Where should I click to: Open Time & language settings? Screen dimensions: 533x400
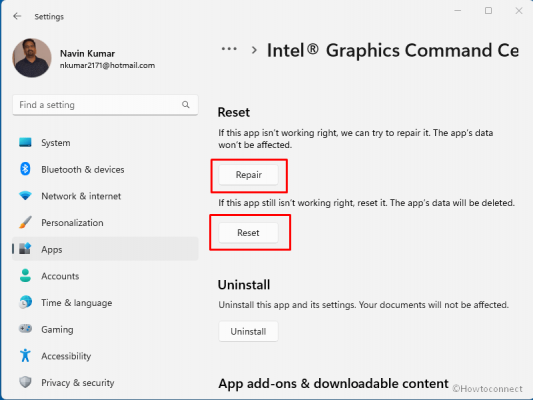[x=76, y=303]
